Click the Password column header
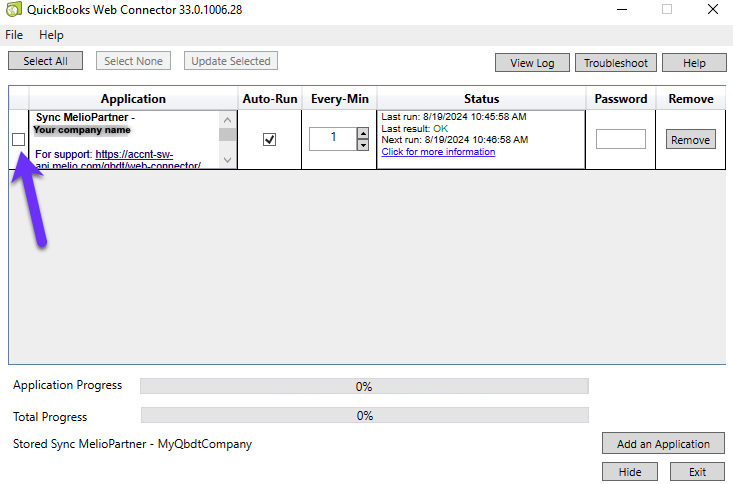733x484 pixels. [x=621, y=99]
